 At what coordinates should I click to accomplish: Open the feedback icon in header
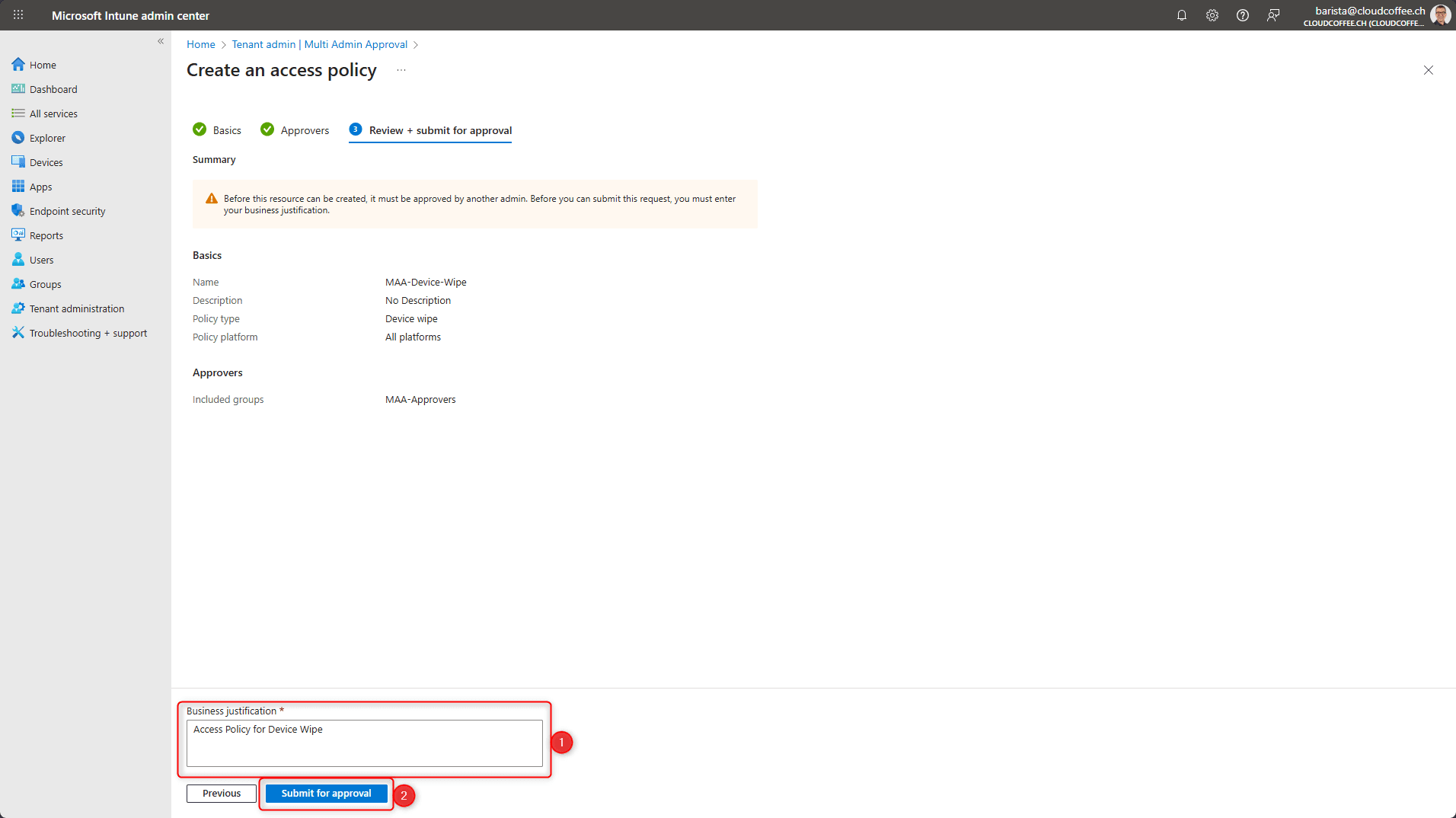coord(1272,15)
